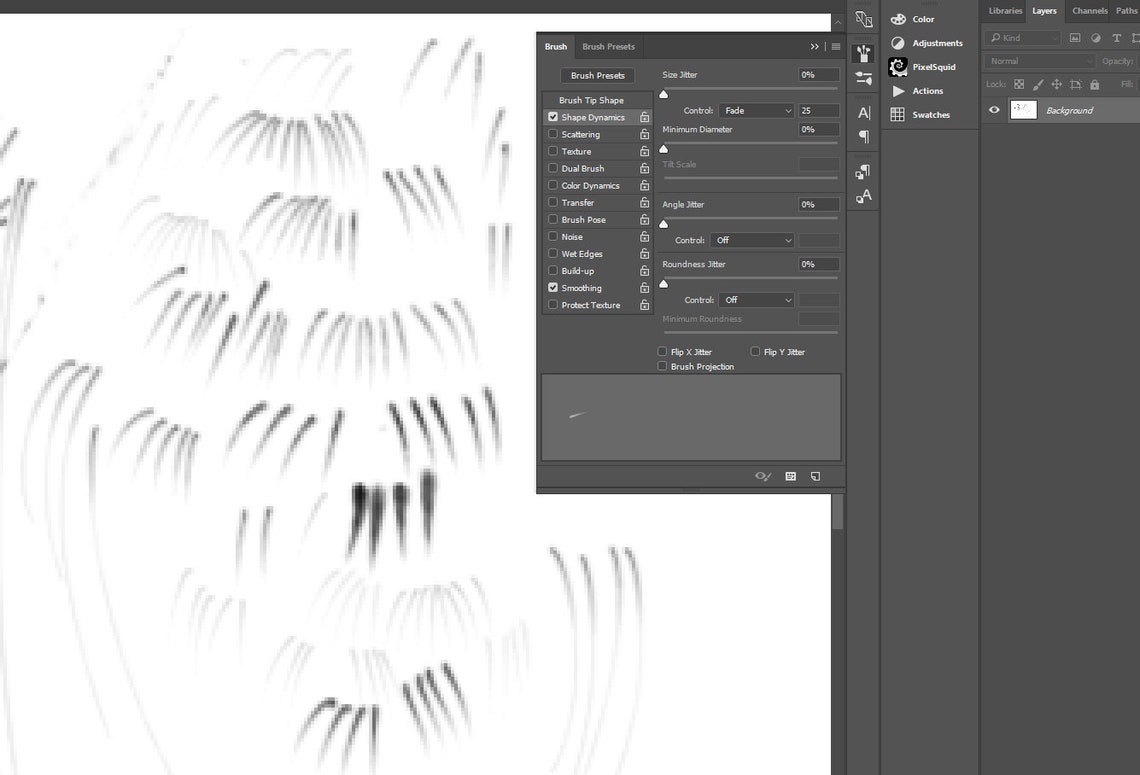The image size is (1140, 775).
Task: Click the Size Jitter percentage field
Action: [x=819, y=75]
